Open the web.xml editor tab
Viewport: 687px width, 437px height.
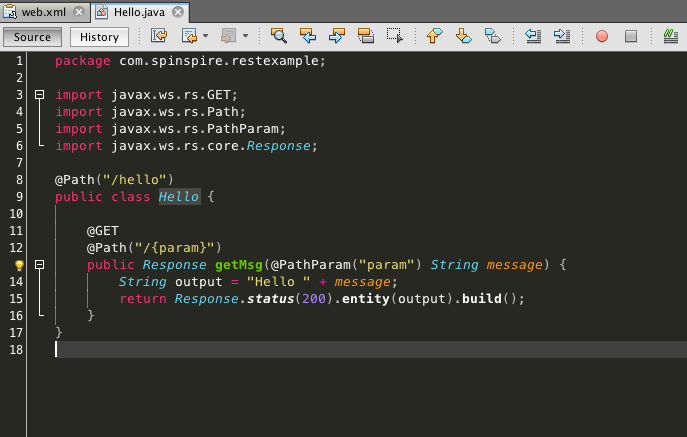(43, 12)
